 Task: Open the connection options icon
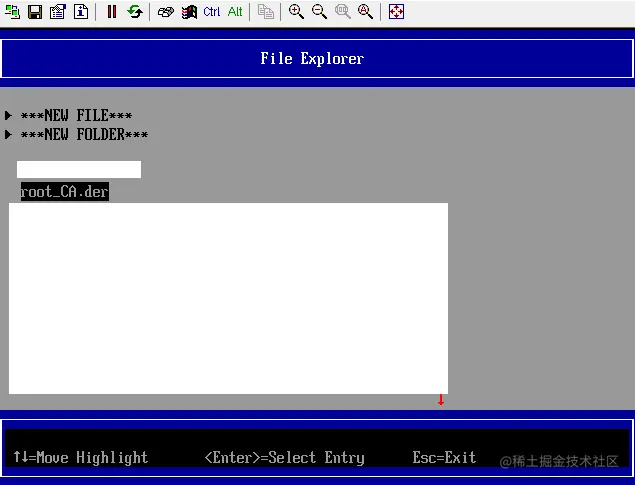click(58, 12)
